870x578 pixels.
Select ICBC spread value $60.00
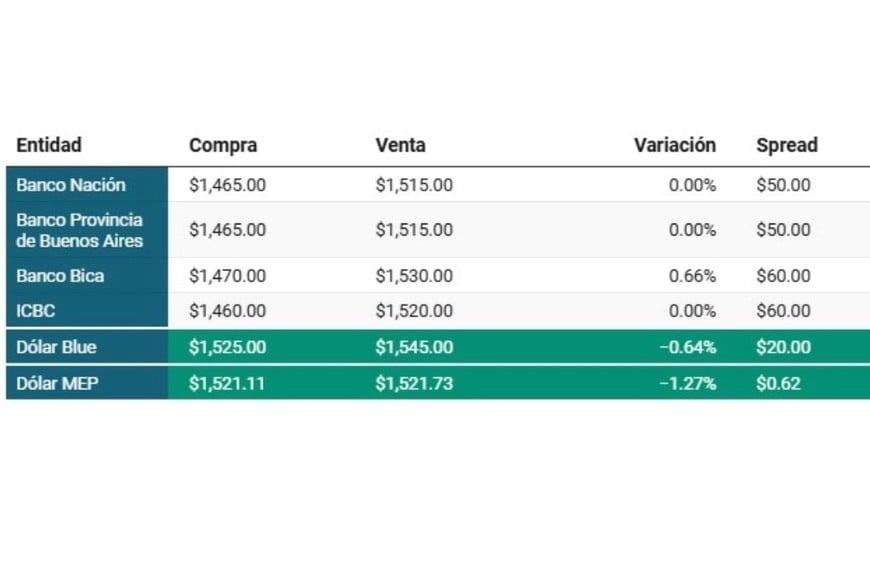[783, 311]
